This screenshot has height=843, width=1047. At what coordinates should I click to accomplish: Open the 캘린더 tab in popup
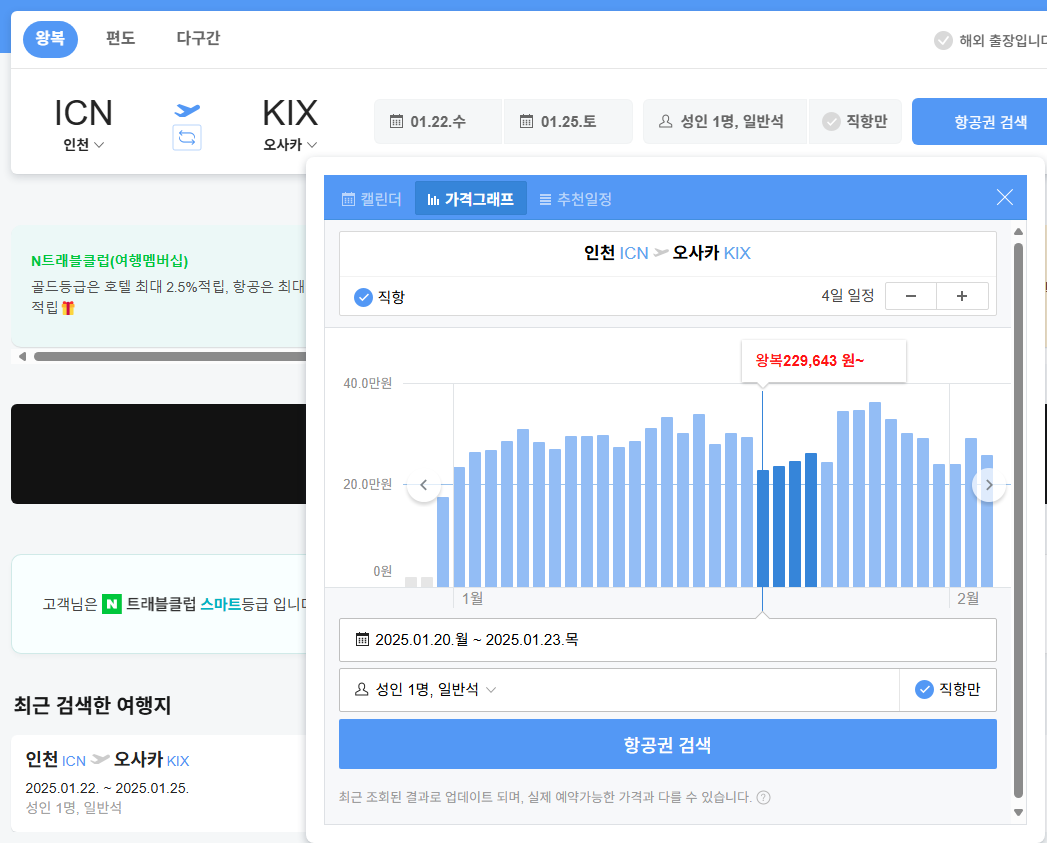click(x=371, y=198)
